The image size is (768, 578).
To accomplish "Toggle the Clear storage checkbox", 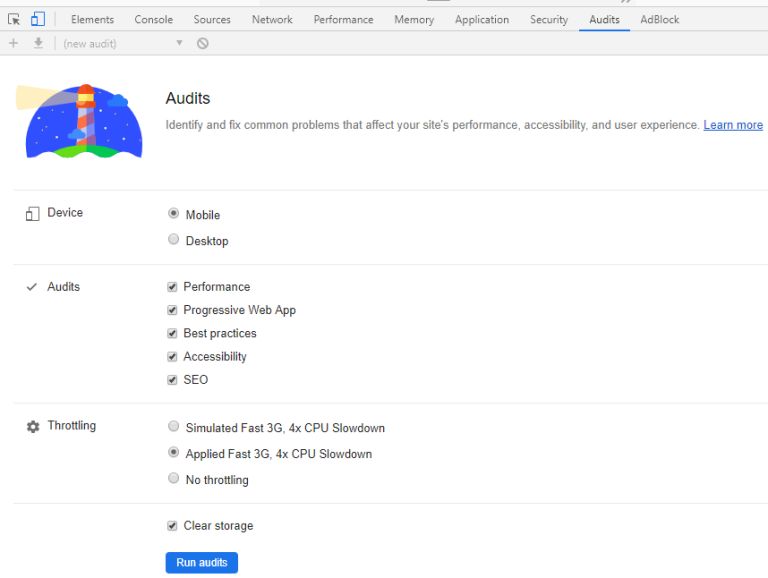I will pos(172,526).
